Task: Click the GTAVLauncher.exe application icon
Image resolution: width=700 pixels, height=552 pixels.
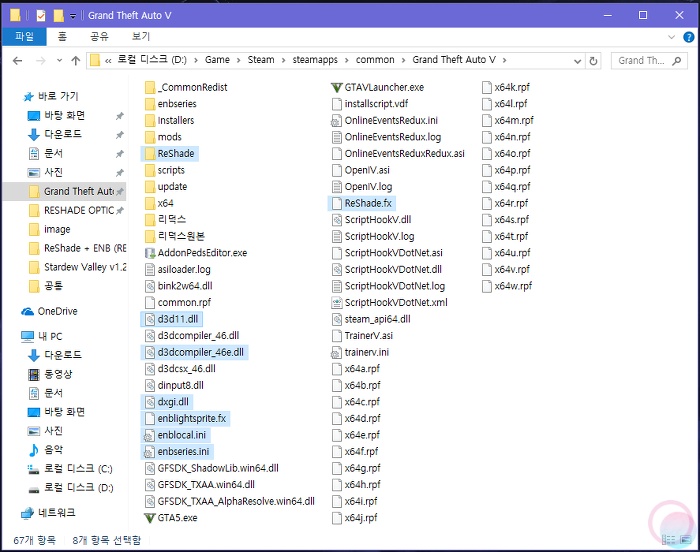Action: (337, 88)
